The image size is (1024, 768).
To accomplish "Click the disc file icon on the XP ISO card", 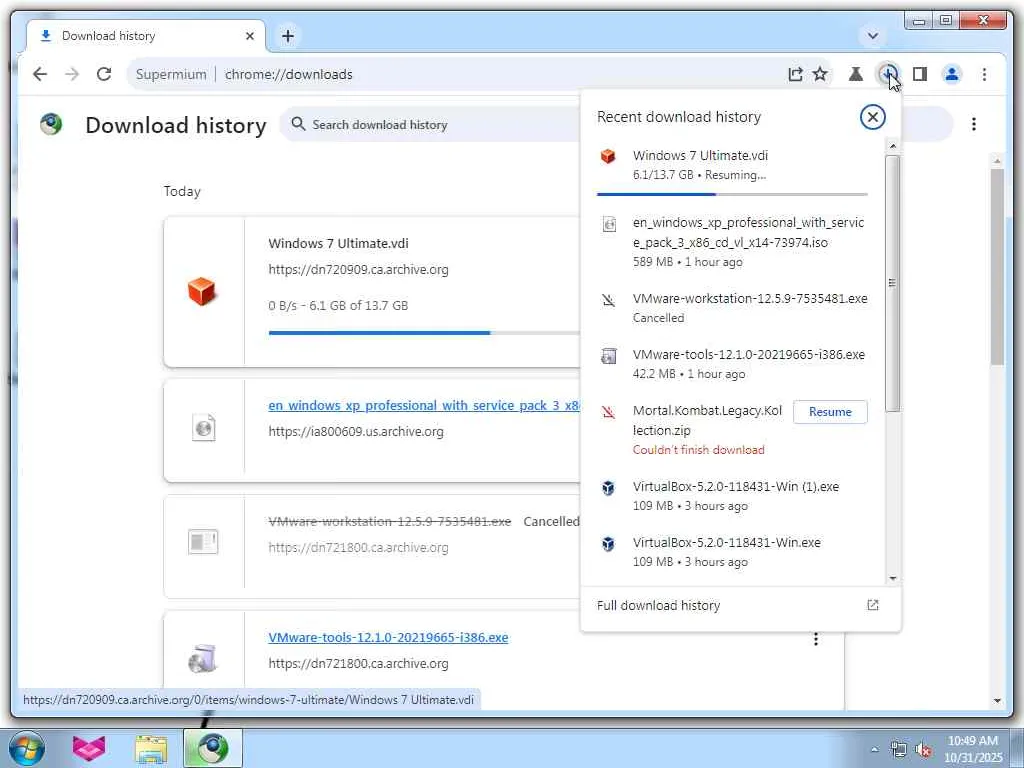I will [203, 428].
